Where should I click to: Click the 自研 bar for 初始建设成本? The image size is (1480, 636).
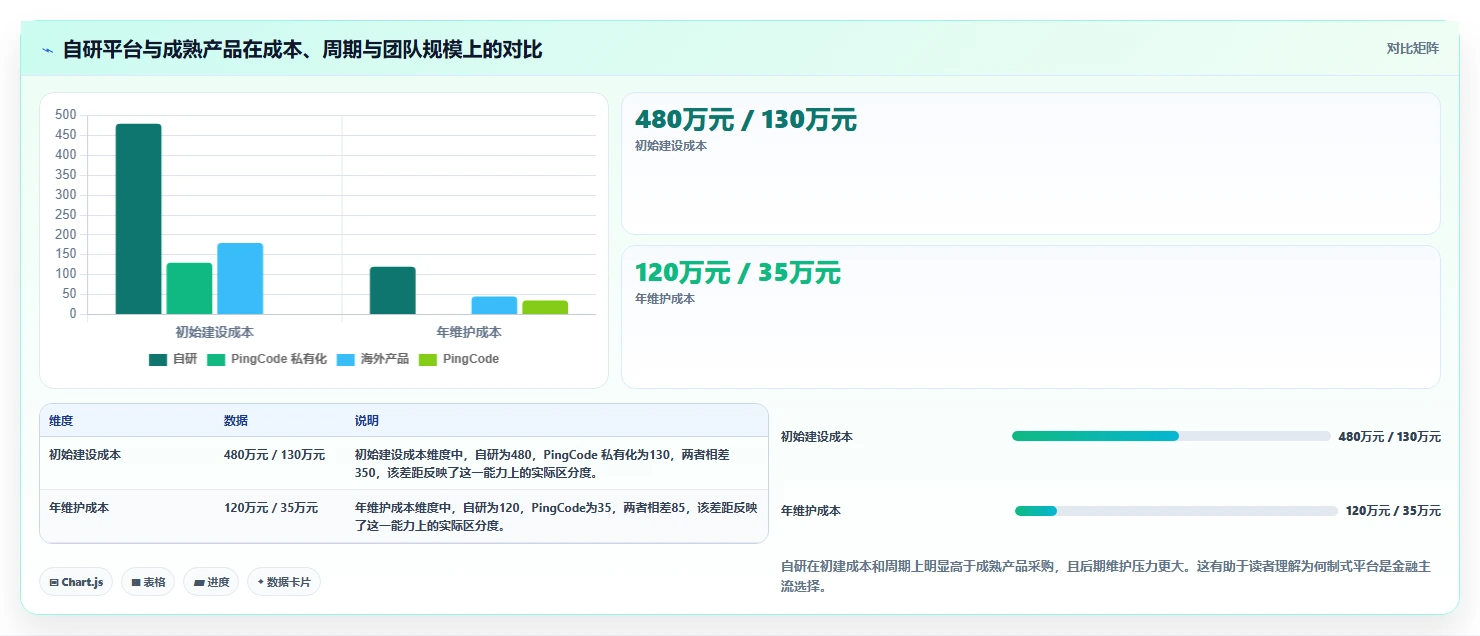tap(138, 219)
